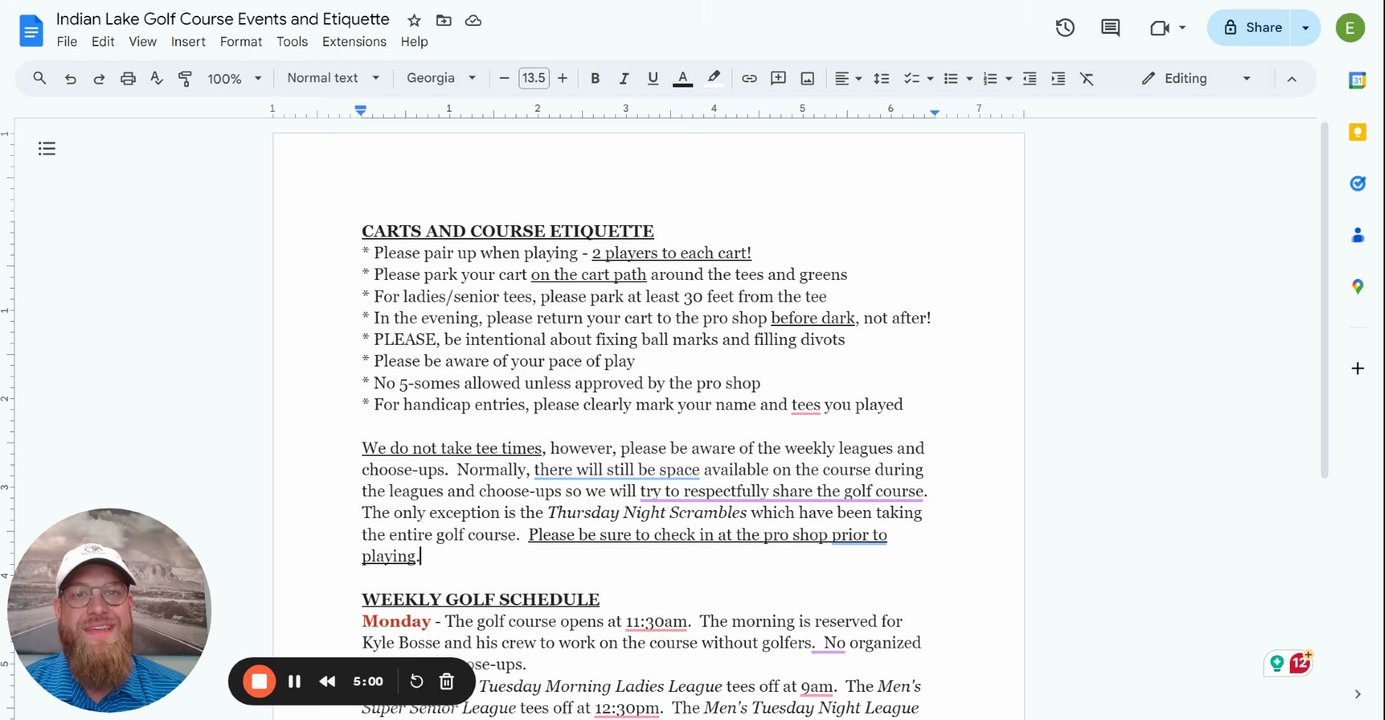Undo the last edit
This screenshot has height=720, width=1385.
click(x=70, y=78)
